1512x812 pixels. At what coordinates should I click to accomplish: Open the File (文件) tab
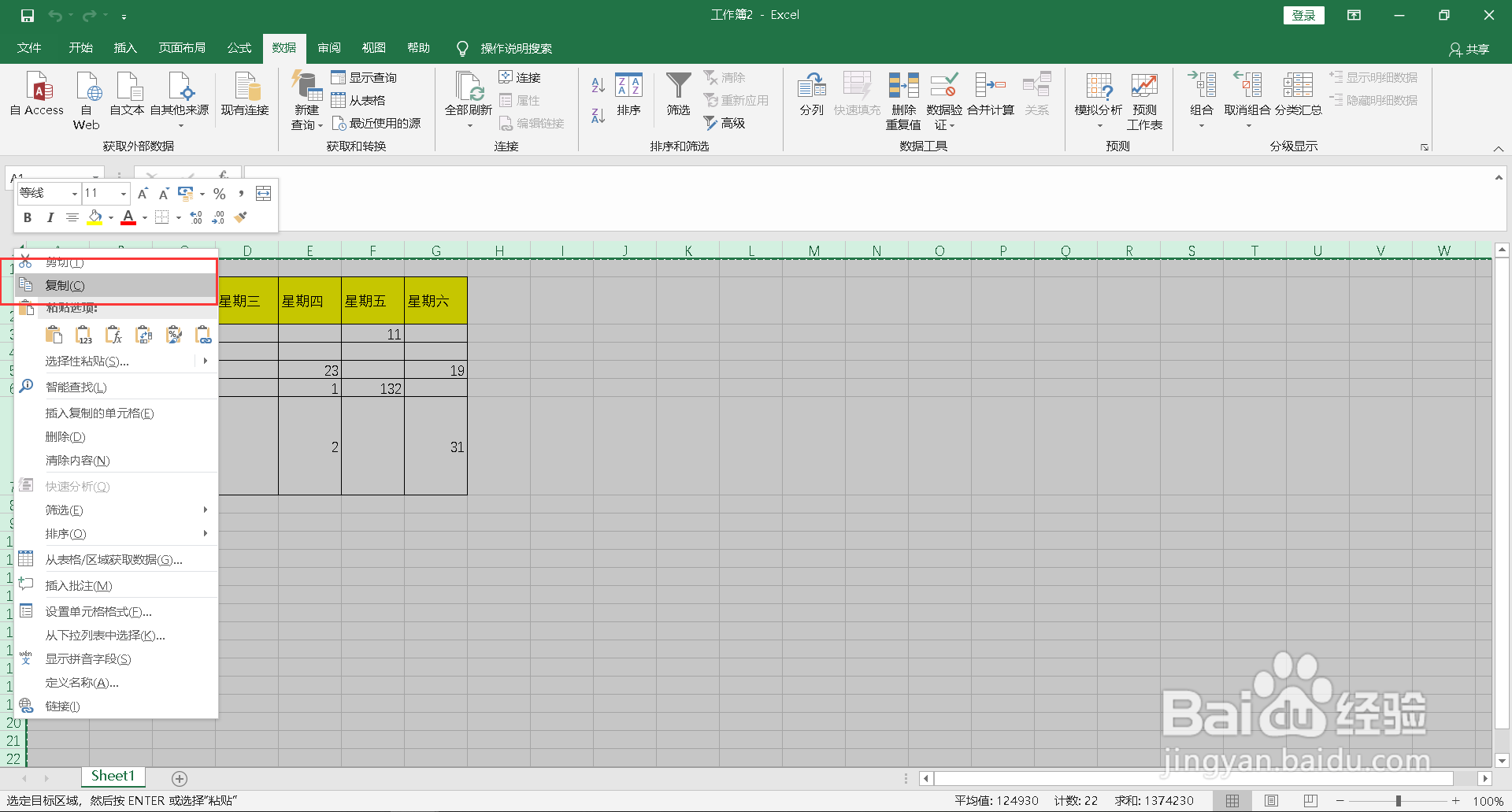(x=29, y=48)
